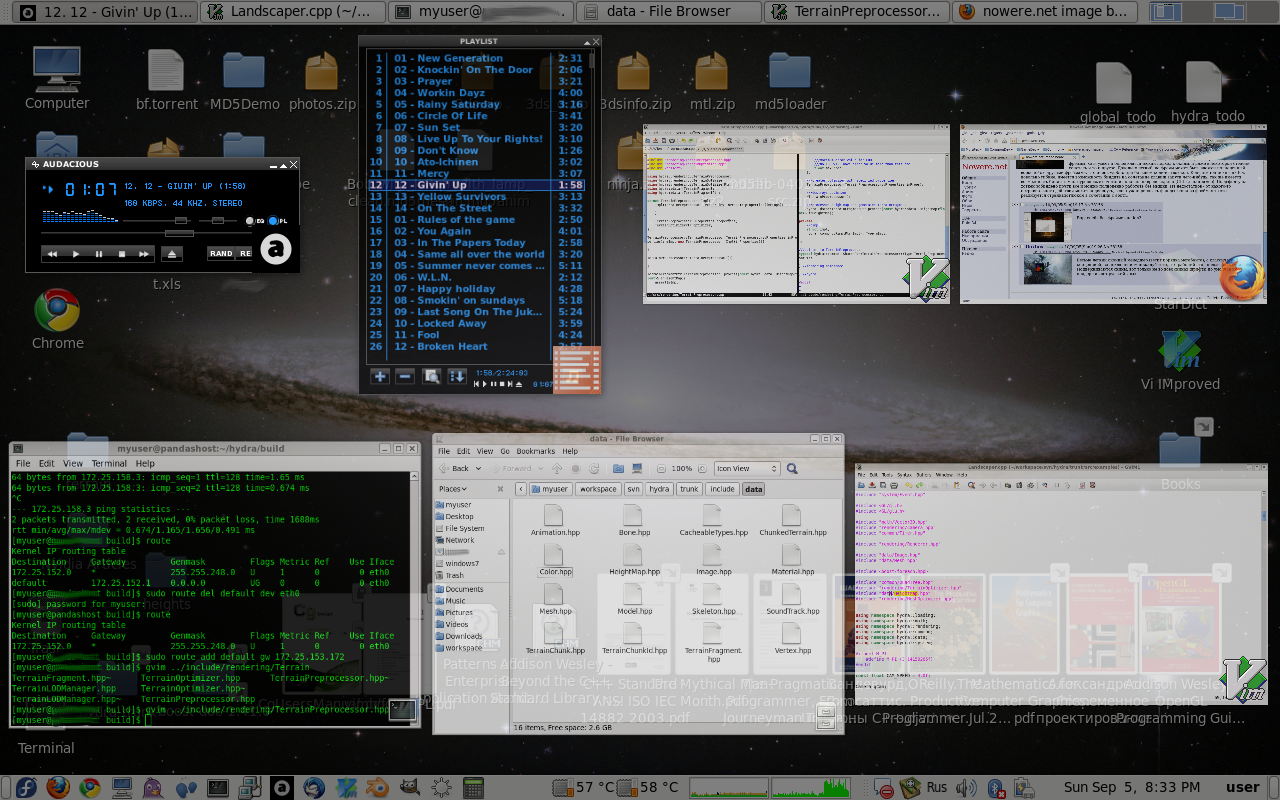The image size is (1280, 800).
Task: Click the workspace path button in File Browser
Action: [x=598, y=489]
